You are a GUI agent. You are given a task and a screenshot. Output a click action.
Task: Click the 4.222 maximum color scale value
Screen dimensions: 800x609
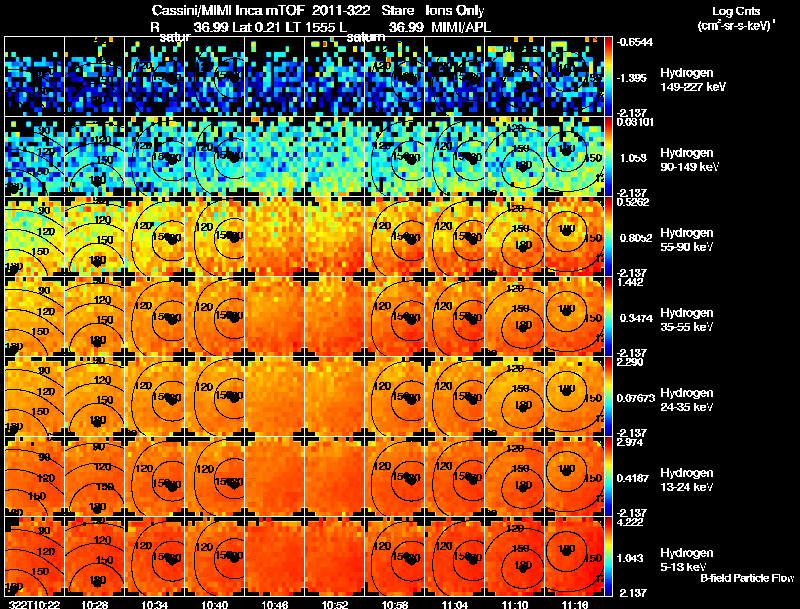[x=629, y=522]
